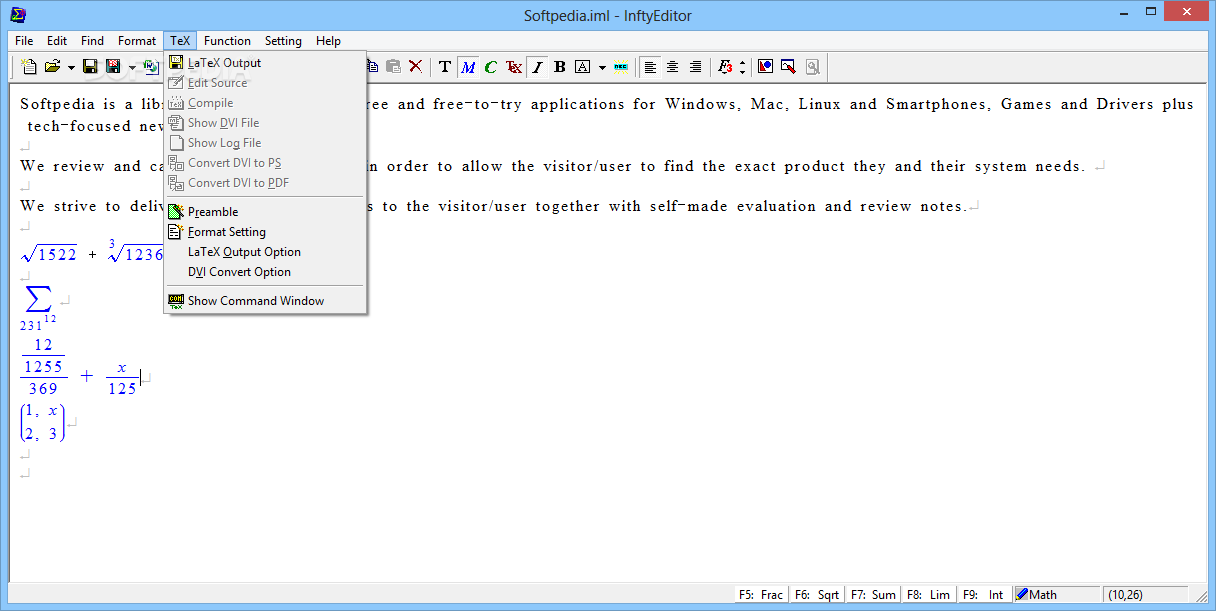Click the Paste clipboard icon
The width and height of the screenshot is (1216, 611).
click(x=393, y=67)
